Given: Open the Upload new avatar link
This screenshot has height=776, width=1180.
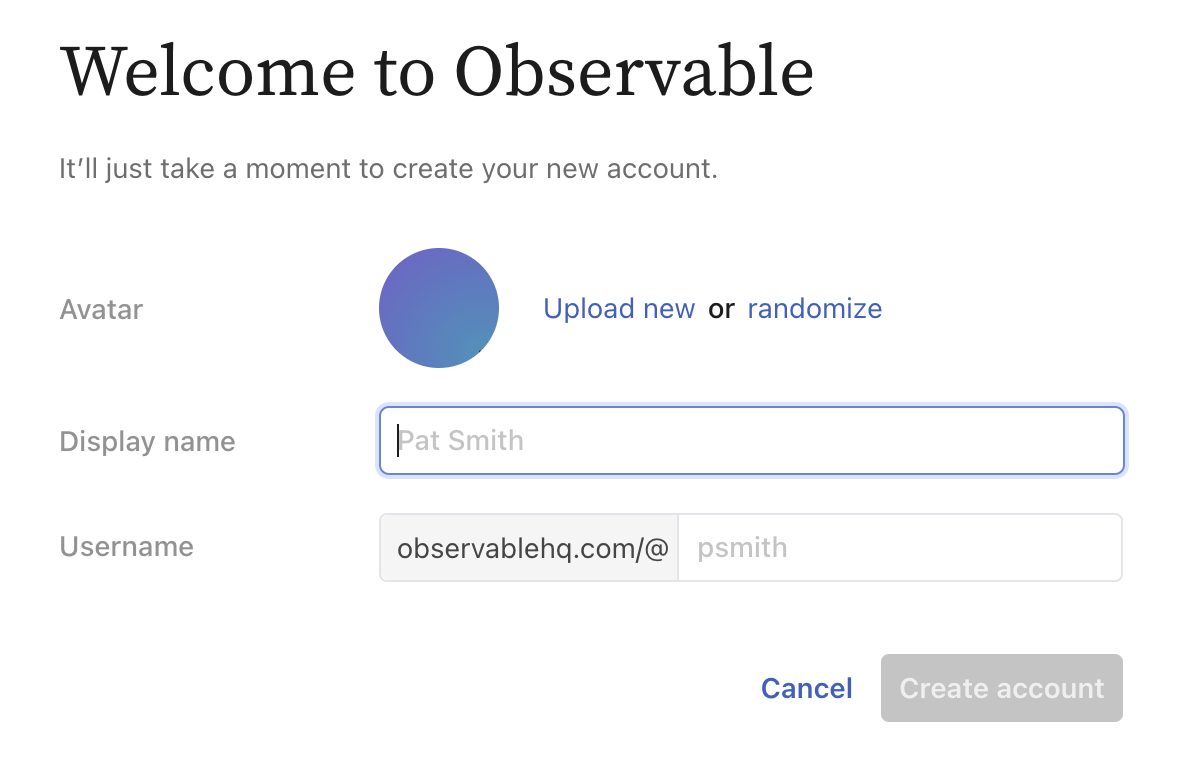Looking at the screenshot, I should pos(619,309).
